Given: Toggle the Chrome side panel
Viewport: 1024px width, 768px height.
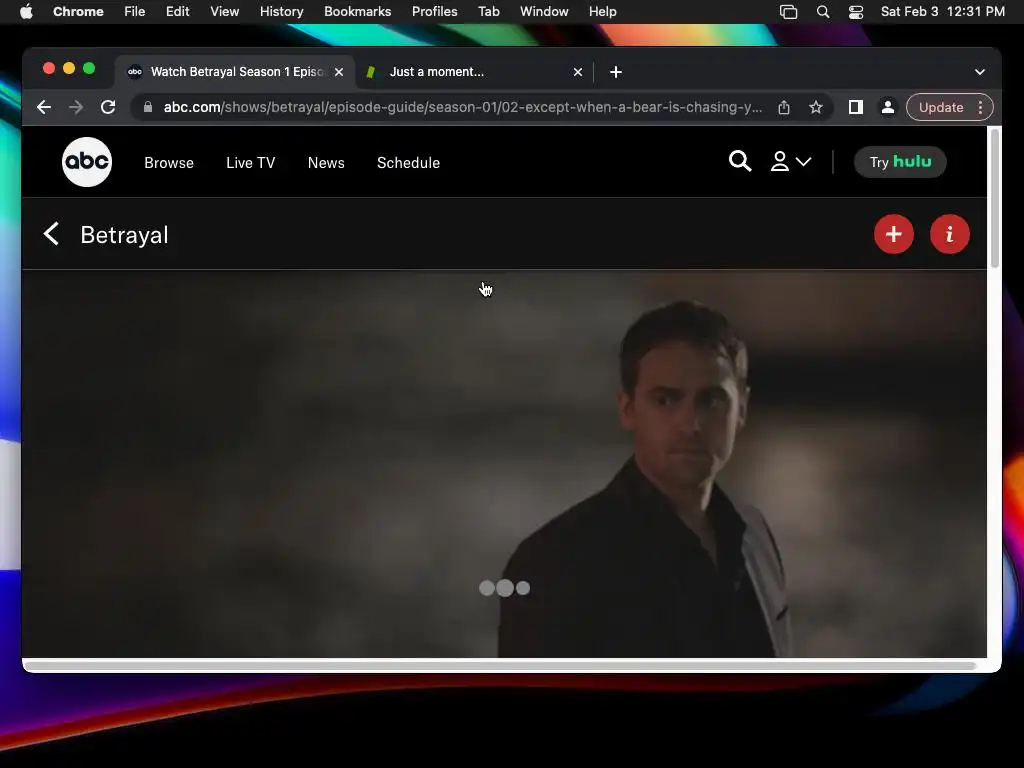Looking at the screenshot, I should click(x=856, y=107).
